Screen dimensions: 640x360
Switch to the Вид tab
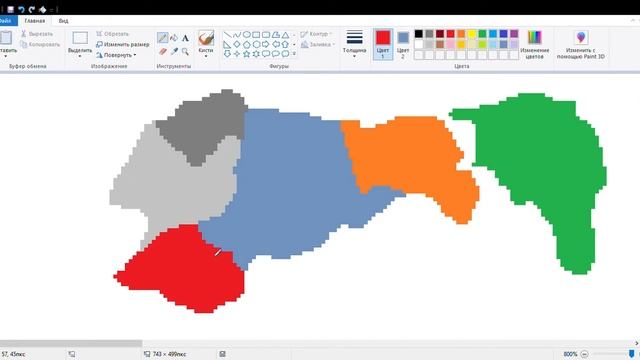click(x=63, y=21)
